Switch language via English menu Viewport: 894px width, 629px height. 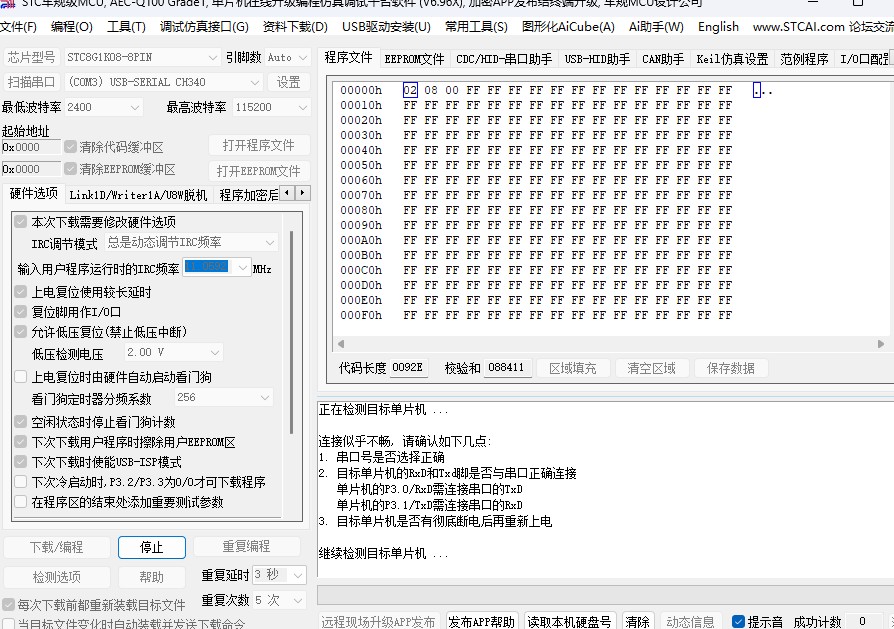(718, 26)
